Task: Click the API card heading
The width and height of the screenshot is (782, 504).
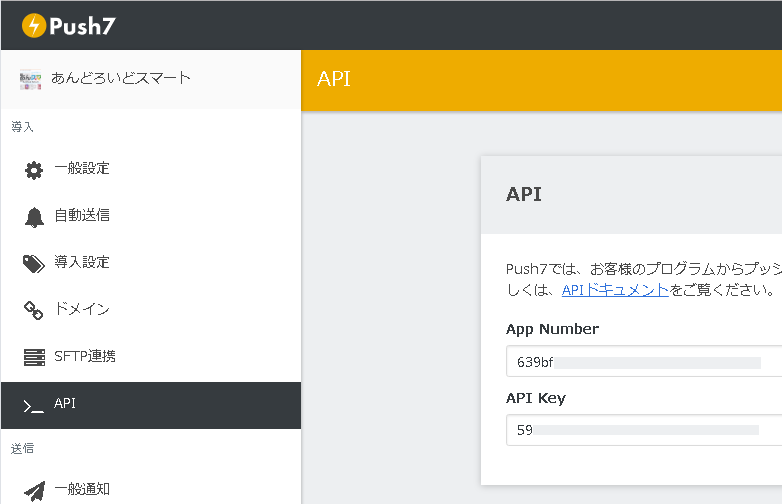Action: (x=524, y=194)
